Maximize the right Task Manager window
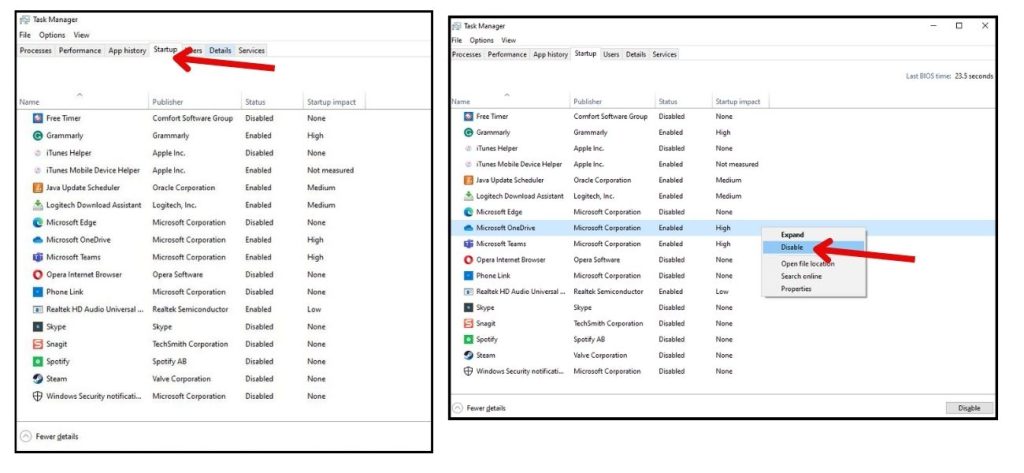1024x473 pixels. (959, 26)
